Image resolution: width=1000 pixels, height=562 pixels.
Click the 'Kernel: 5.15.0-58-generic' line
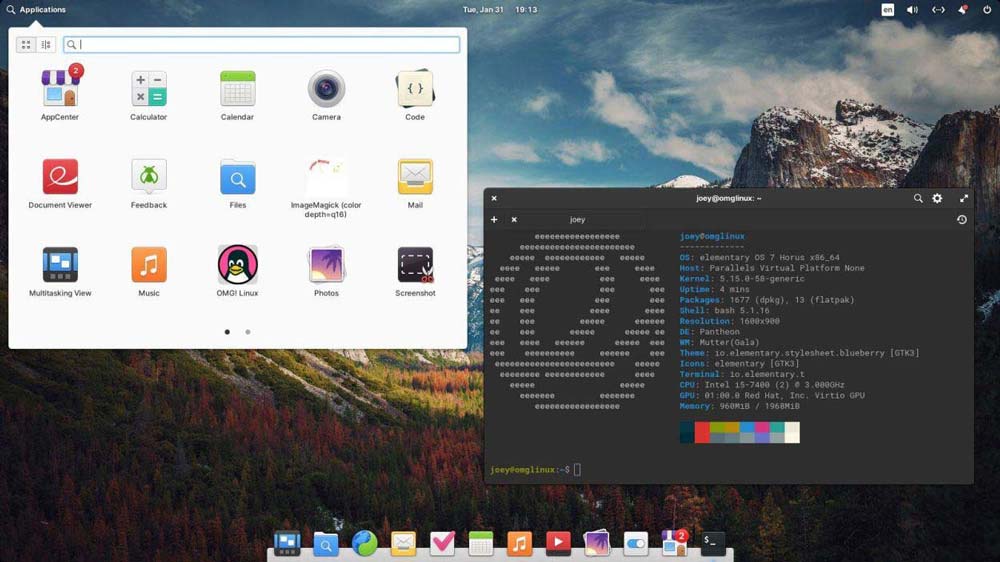(x=742, y=279)
